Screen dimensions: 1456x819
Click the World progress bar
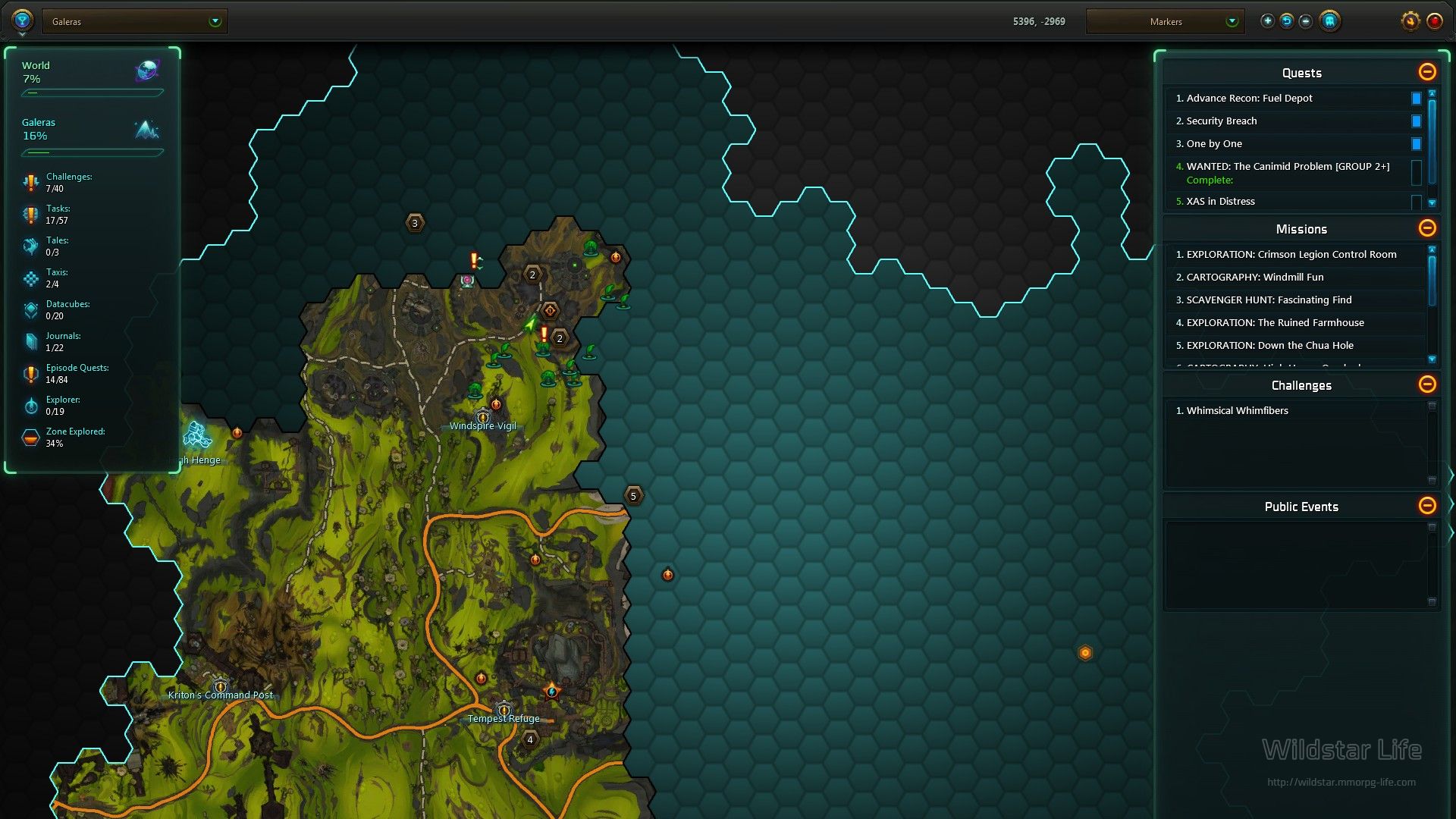[x=93, y=93]
